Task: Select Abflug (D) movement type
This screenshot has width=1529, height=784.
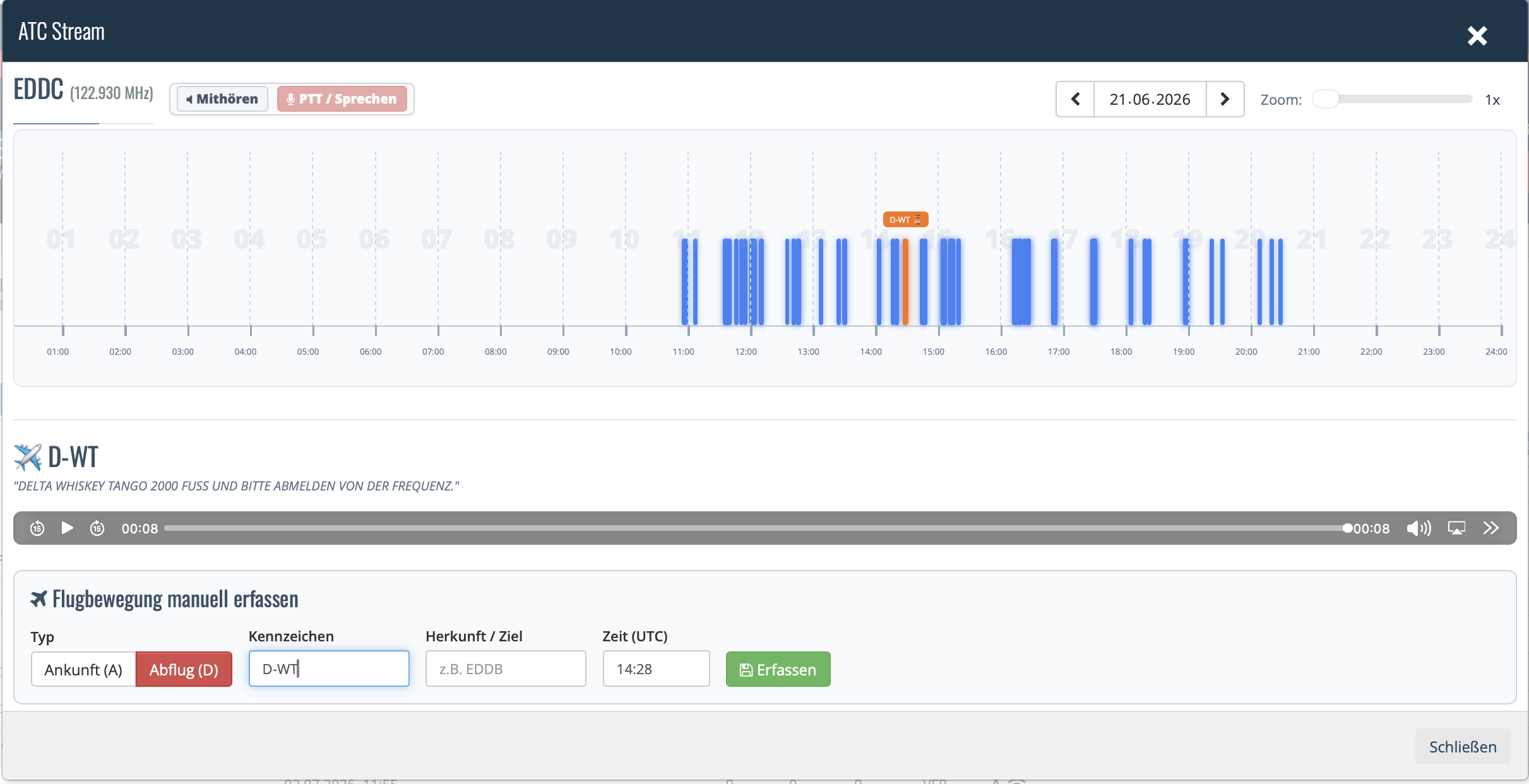Action: (184, 669)
